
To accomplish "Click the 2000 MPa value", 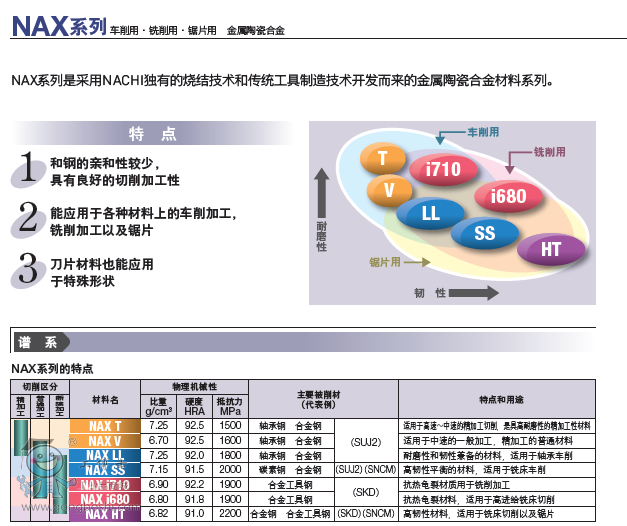I will pyautogui.click(x=230, y=470).
